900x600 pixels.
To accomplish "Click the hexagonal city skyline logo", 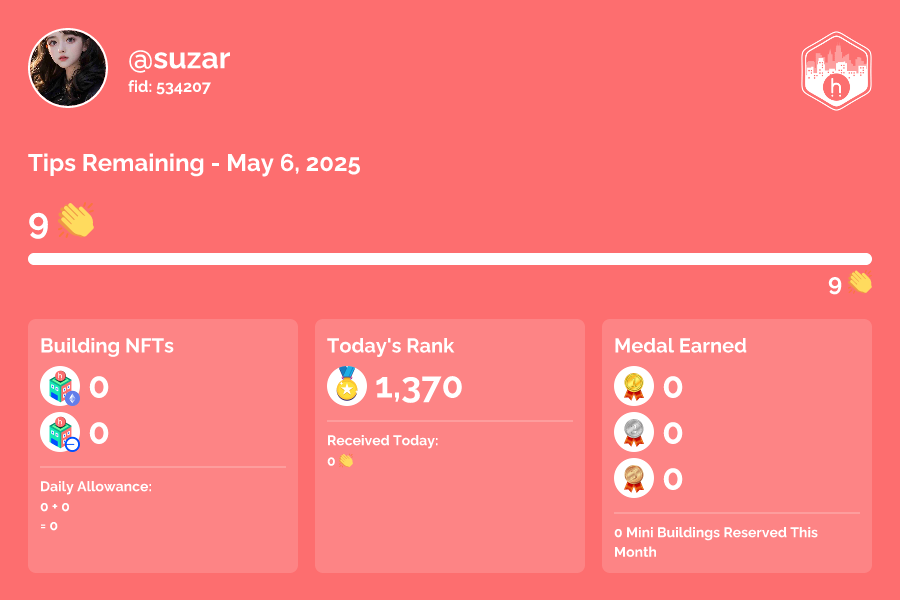I will click(836, 71).
